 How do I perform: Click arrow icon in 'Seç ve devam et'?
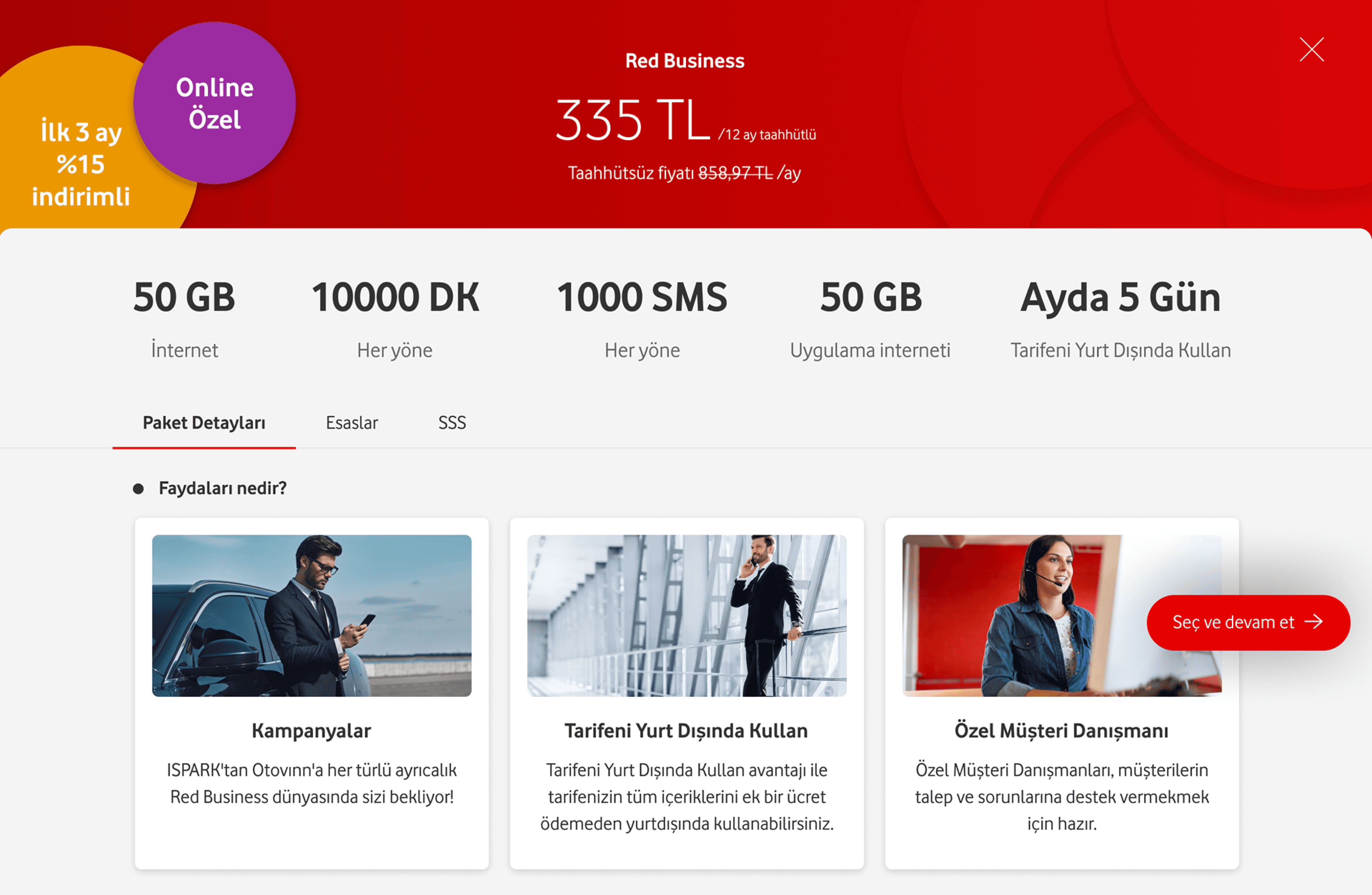(x=1314, y=622)
